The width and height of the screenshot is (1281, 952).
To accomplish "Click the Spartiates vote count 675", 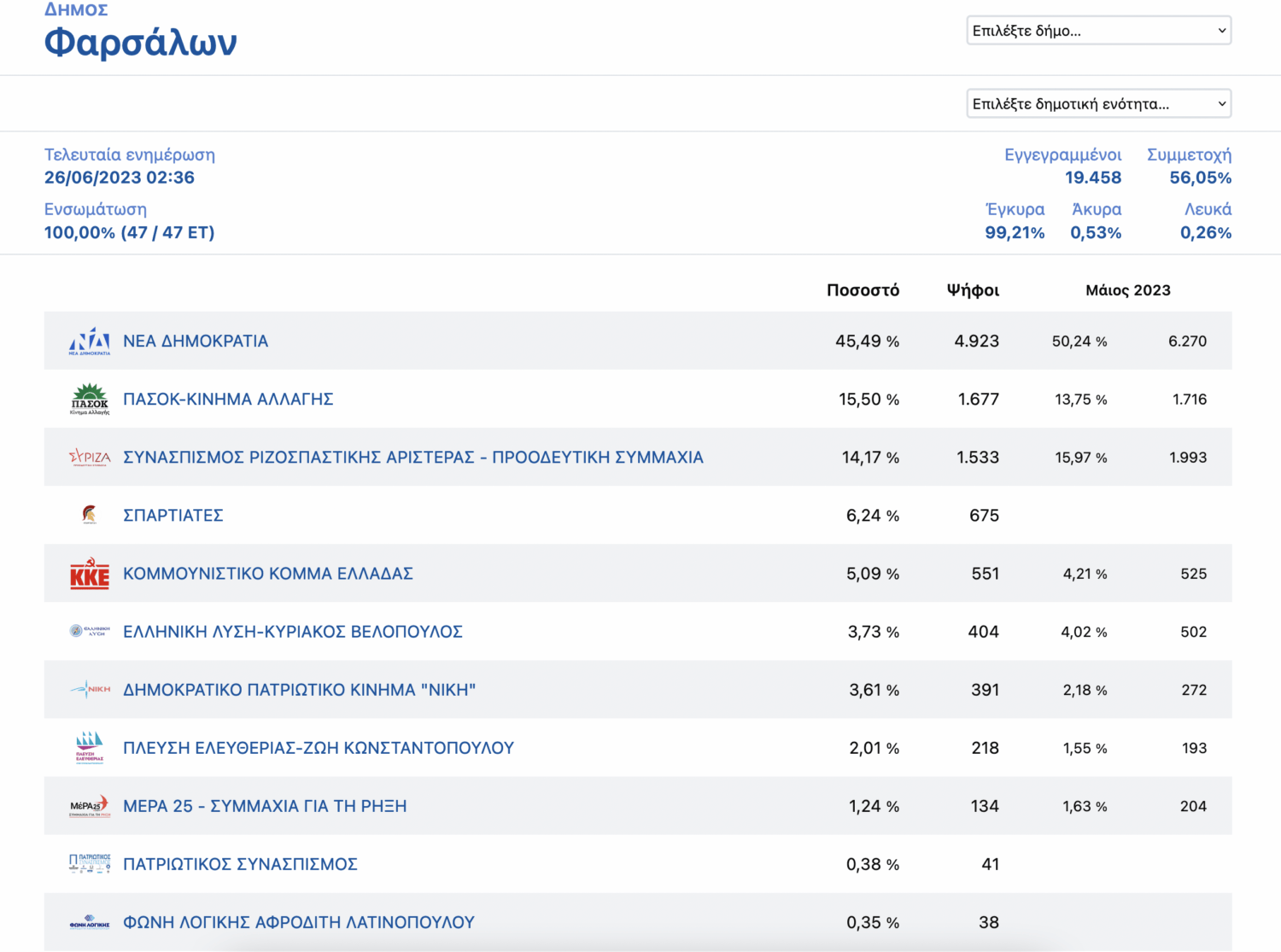I will (985, 515).
